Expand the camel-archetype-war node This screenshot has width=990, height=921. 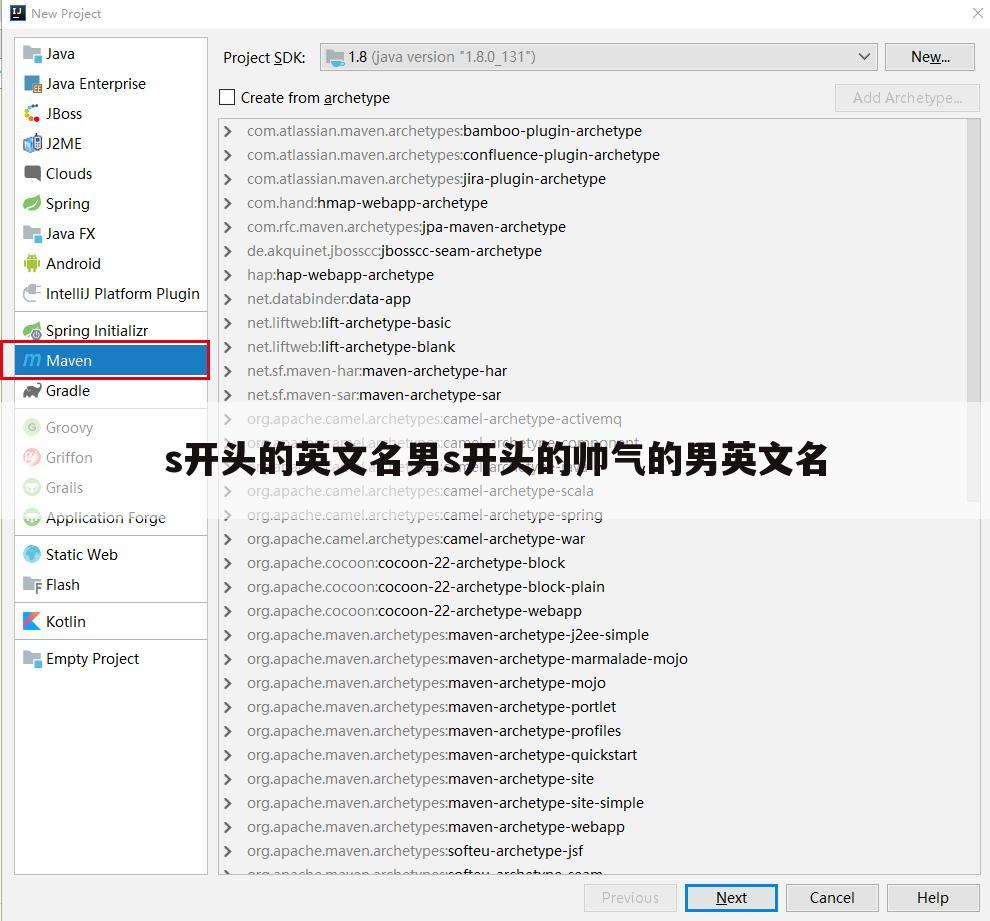228,539
